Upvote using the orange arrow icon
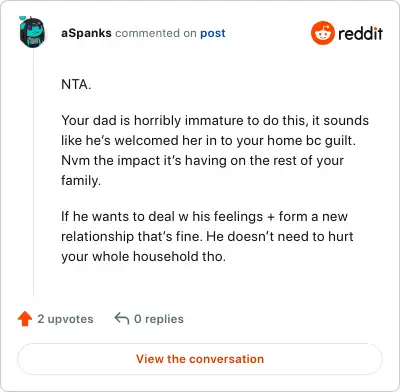The width and height of the screenshot is (400, 392). pyautogui.click(x=25, y=319)
